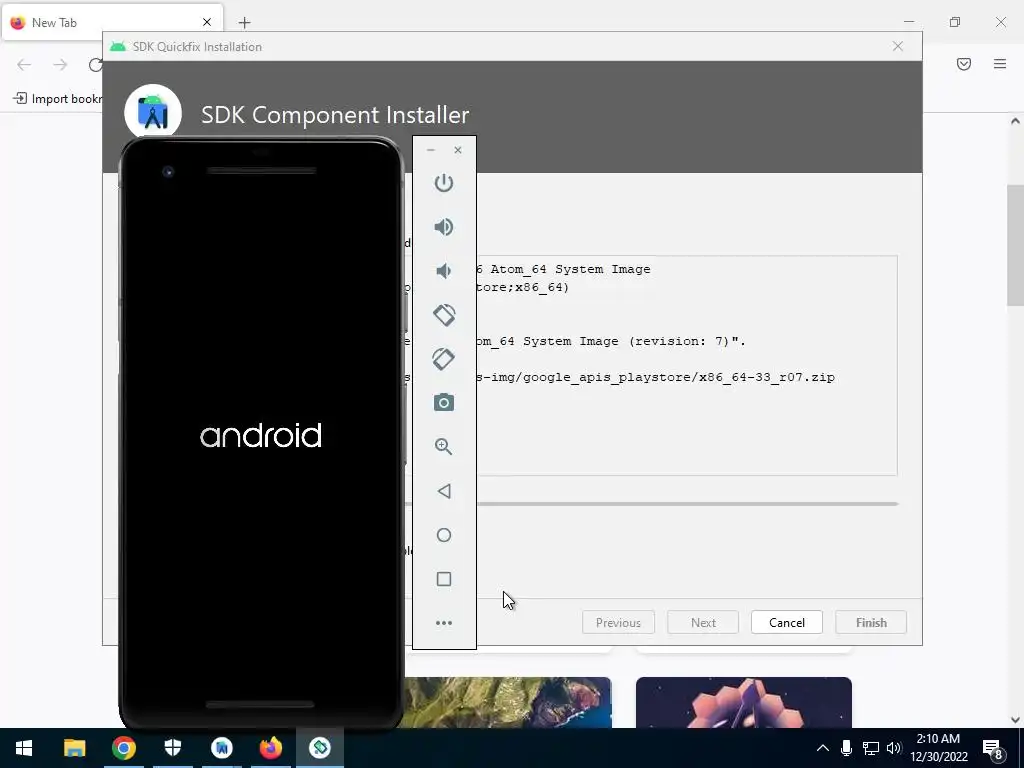Open a new browser tab with plus

click(x=244, y=23)
